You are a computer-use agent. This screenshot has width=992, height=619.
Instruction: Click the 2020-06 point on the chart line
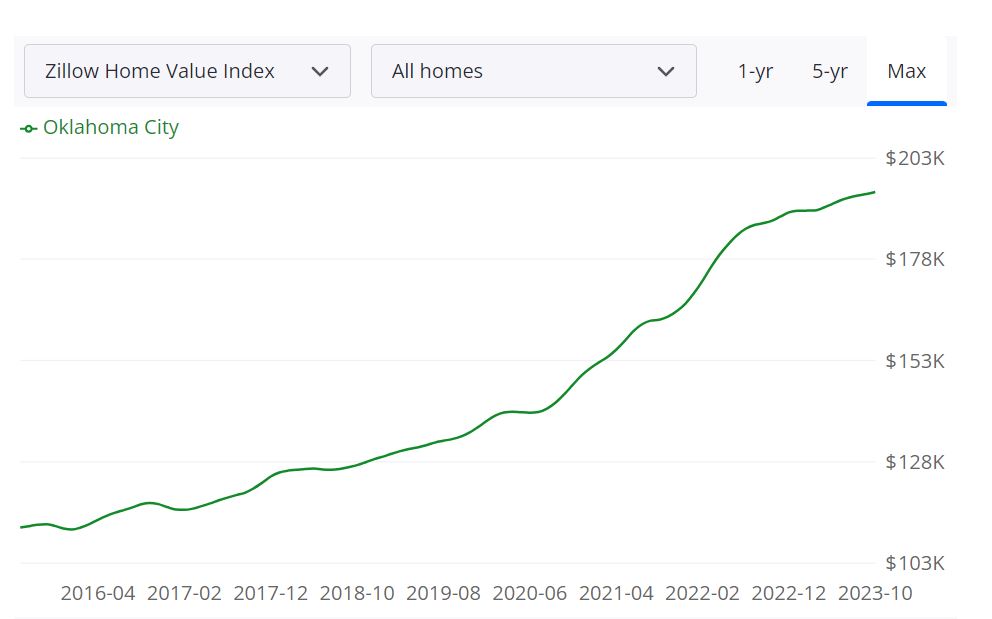[x=530, y=410]
